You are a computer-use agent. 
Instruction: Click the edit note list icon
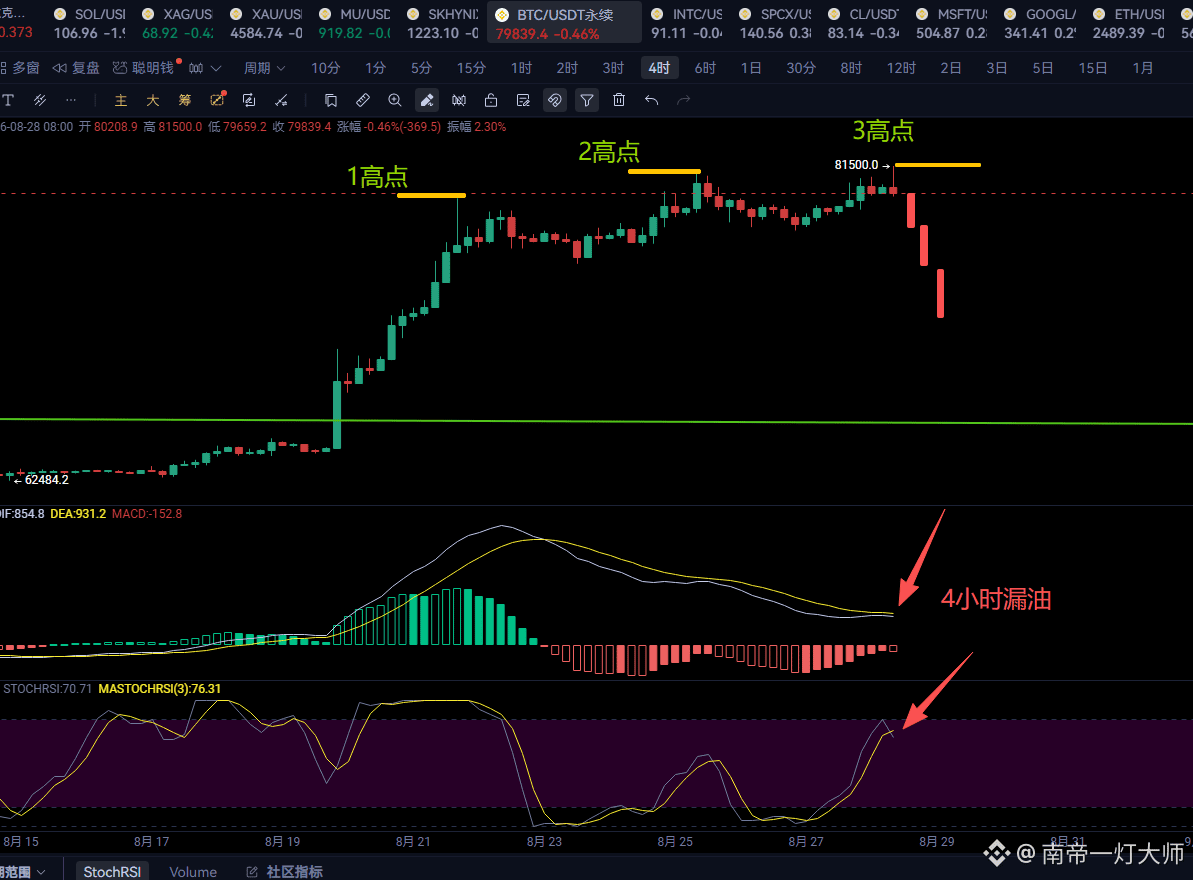point(523,100)
